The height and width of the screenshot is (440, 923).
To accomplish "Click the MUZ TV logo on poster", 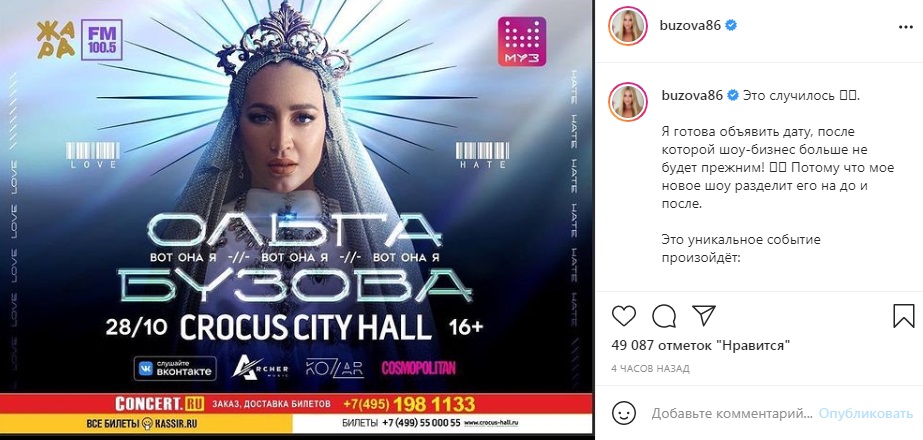I will [x=522, y=41].
